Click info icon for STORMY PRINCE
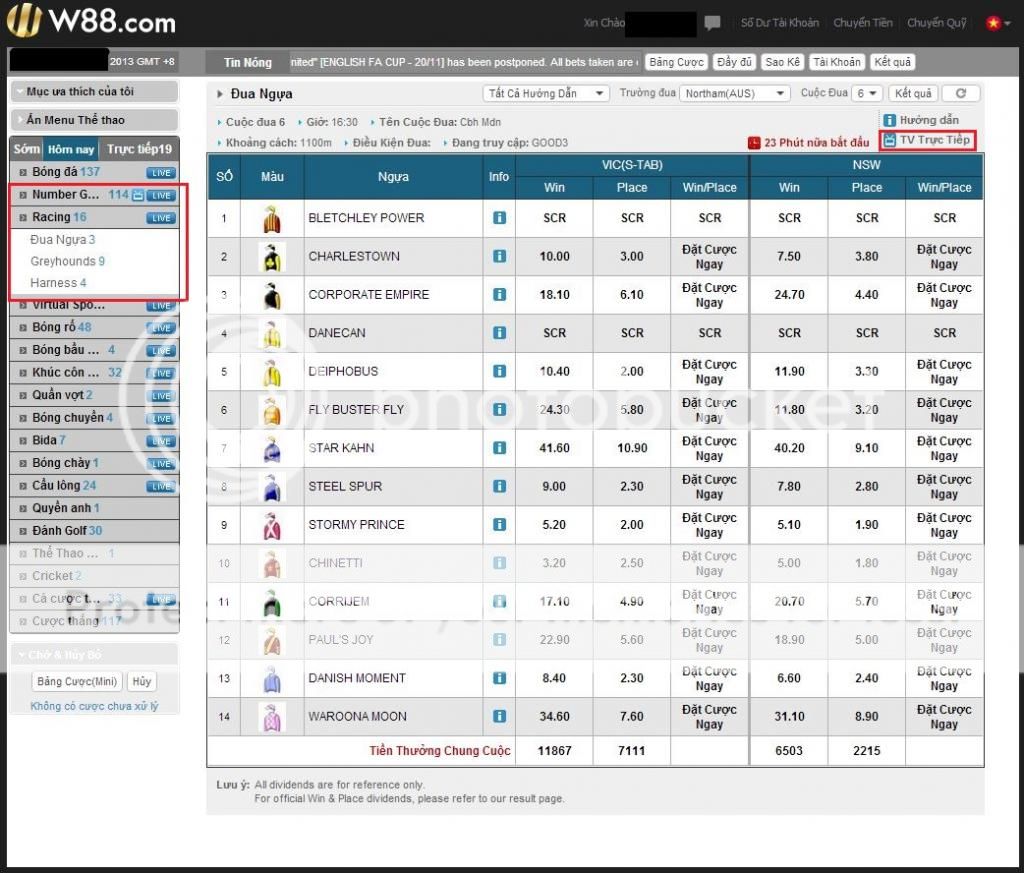Viewport: 1024px width, 873px height. pos(499,524)
